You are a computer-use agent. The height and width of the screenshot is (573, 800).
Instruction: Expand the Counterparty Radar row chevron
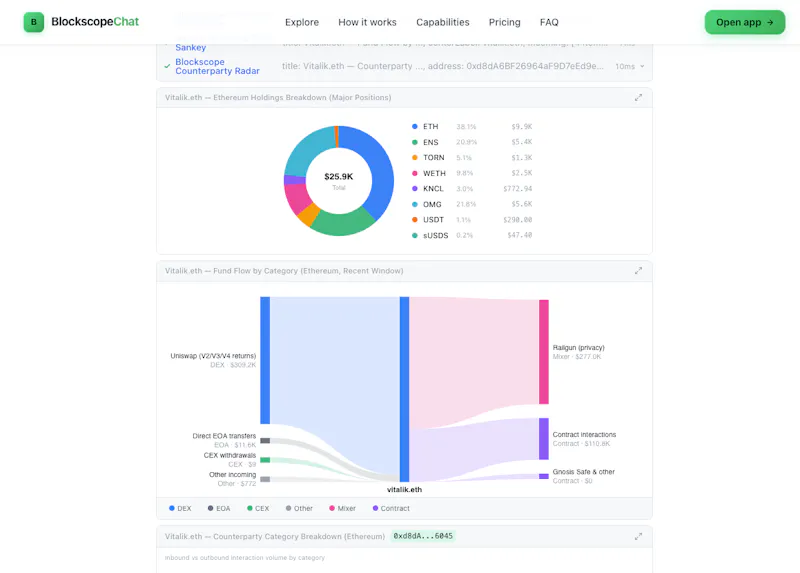click(642, 66)
